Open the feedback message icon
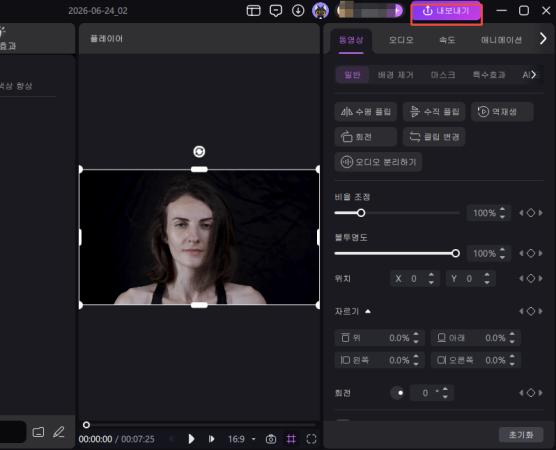Image resolution: width=556 pixels, height=450 pixels. click(x=276, y=11)
